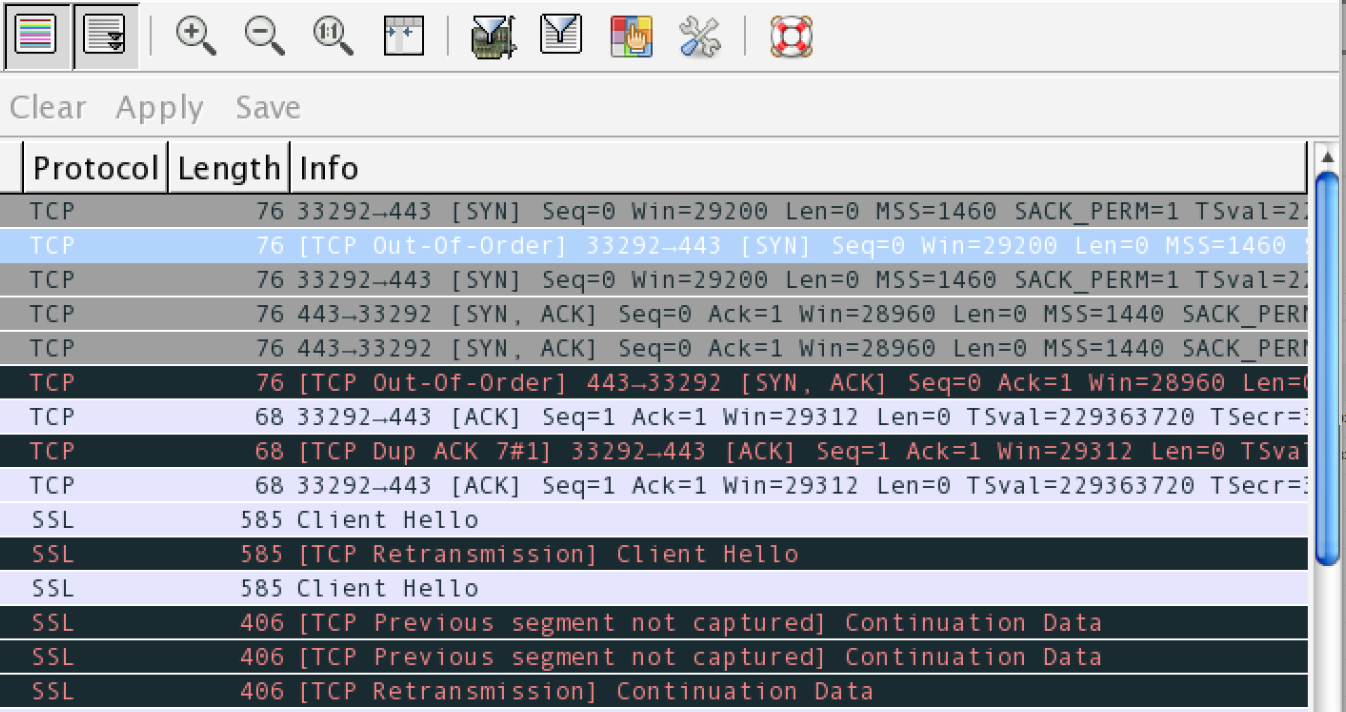Zoom out of the packet text
This screenshot has width=1346, height=712.
pyautogui.click(x=264, y=36)
